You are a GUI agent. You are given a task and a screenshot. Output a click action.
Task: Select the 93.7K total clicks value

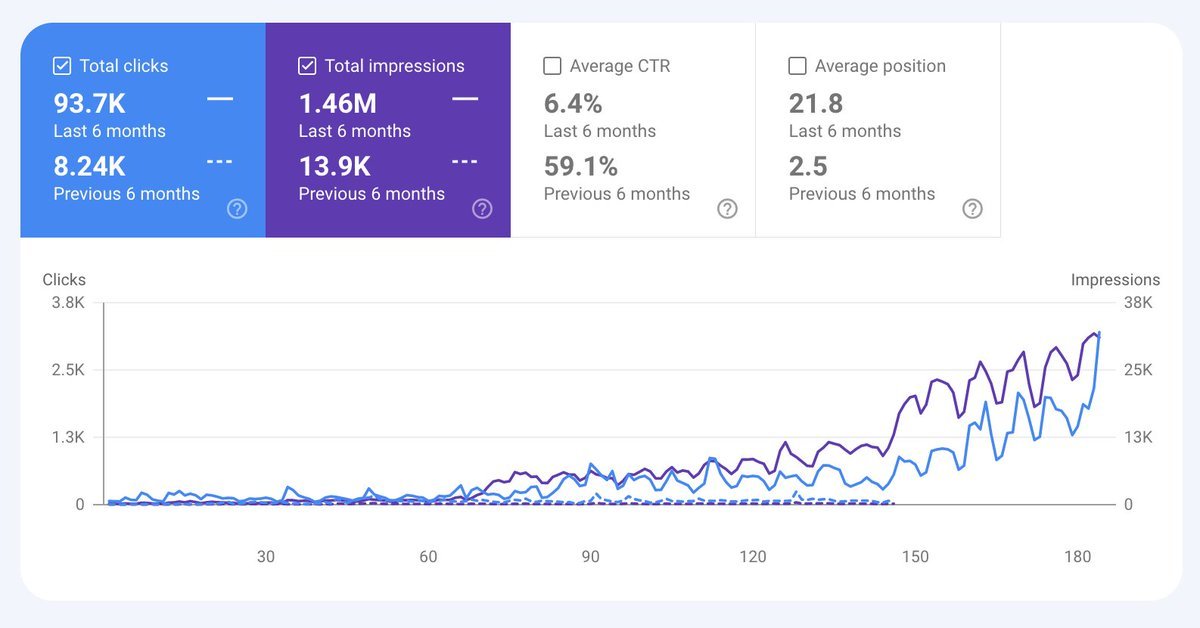coord(90,103)
